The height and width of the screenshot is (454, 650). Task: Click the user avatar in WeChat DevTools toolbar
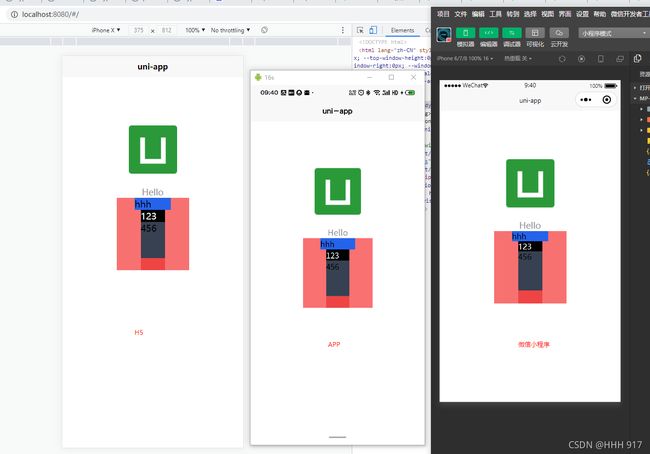(x=444, y=35)
